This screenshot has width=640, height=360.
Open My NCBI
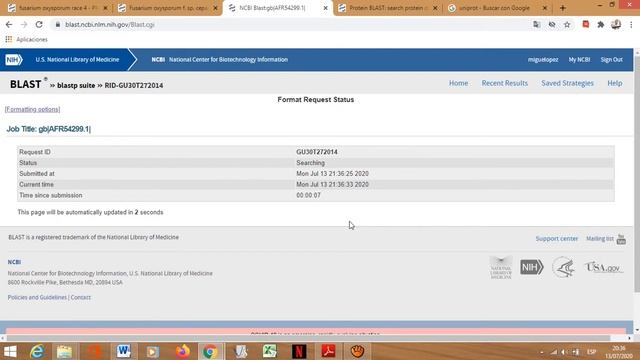(579, 60)
